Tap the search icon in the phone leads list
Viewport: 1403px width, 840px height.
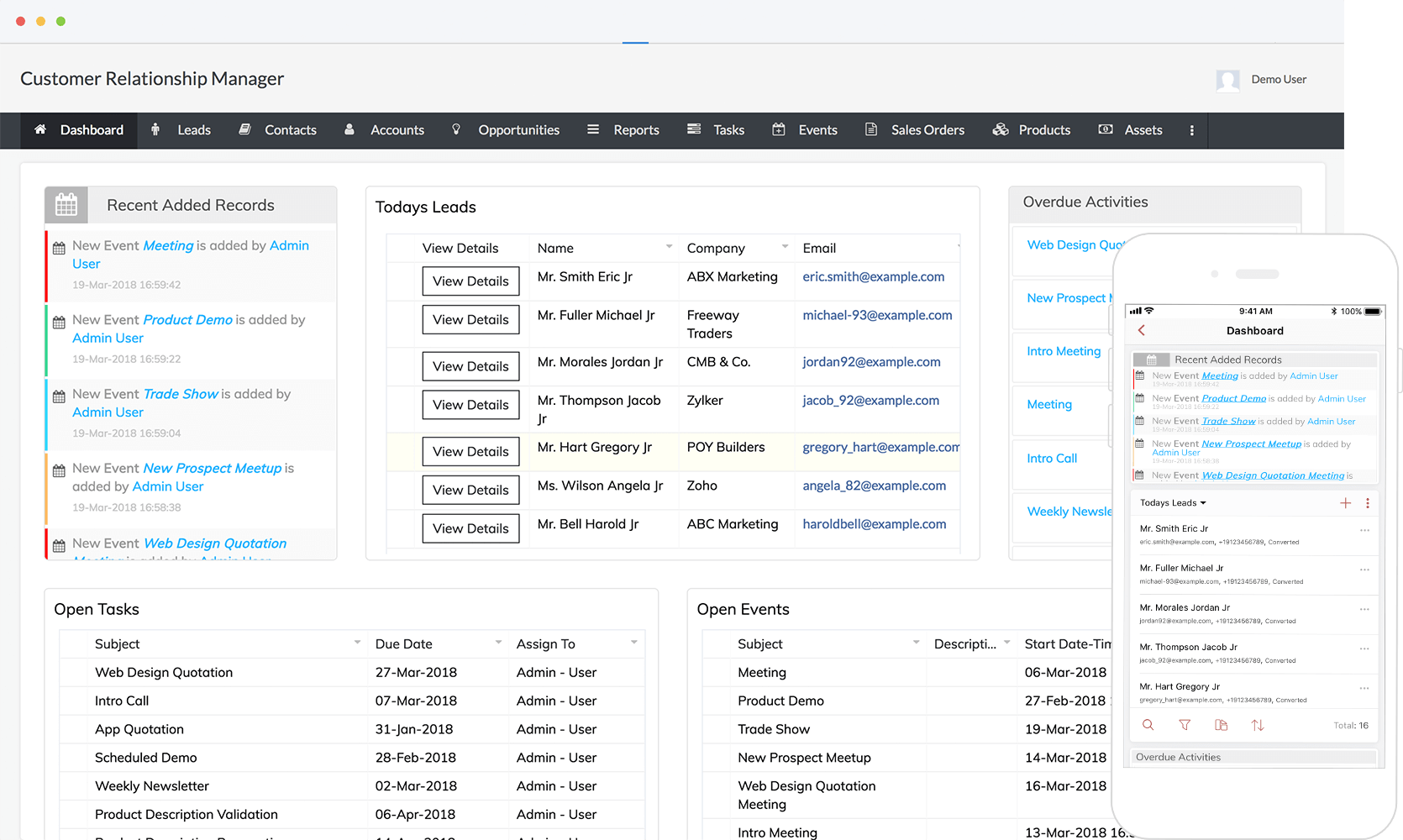pyautogui.click(x=1148, y=725)
